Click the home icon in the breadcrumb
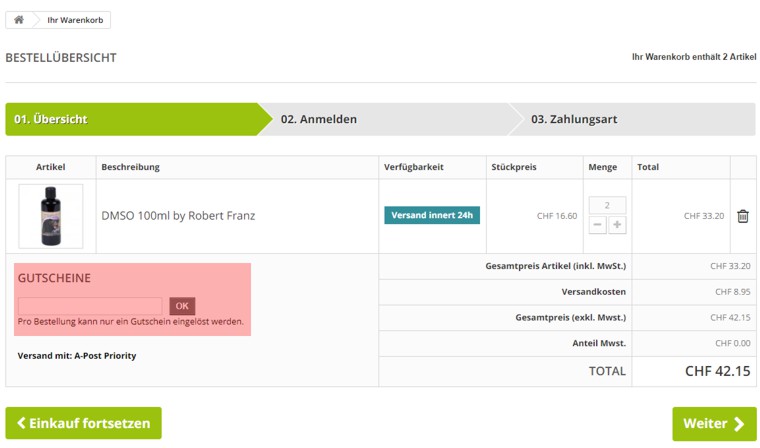 (x=19, y=20)
